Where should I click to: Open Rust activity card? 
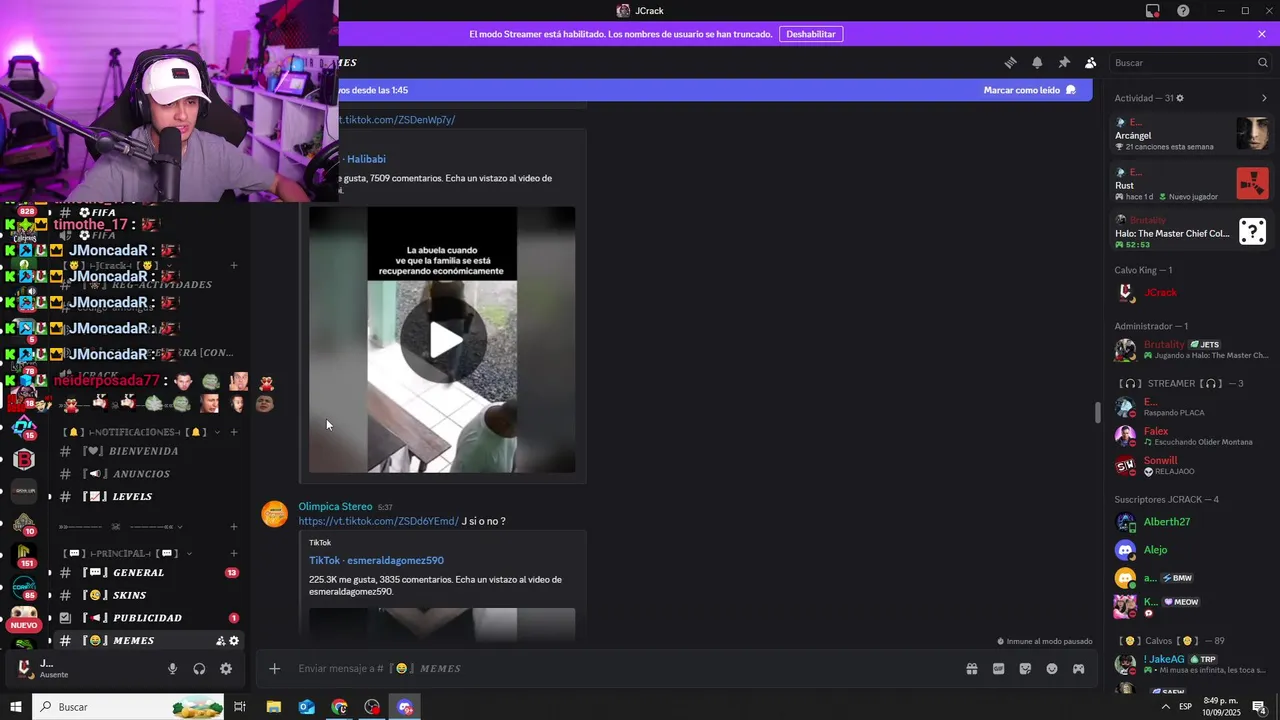click(x=1190, y=184)
